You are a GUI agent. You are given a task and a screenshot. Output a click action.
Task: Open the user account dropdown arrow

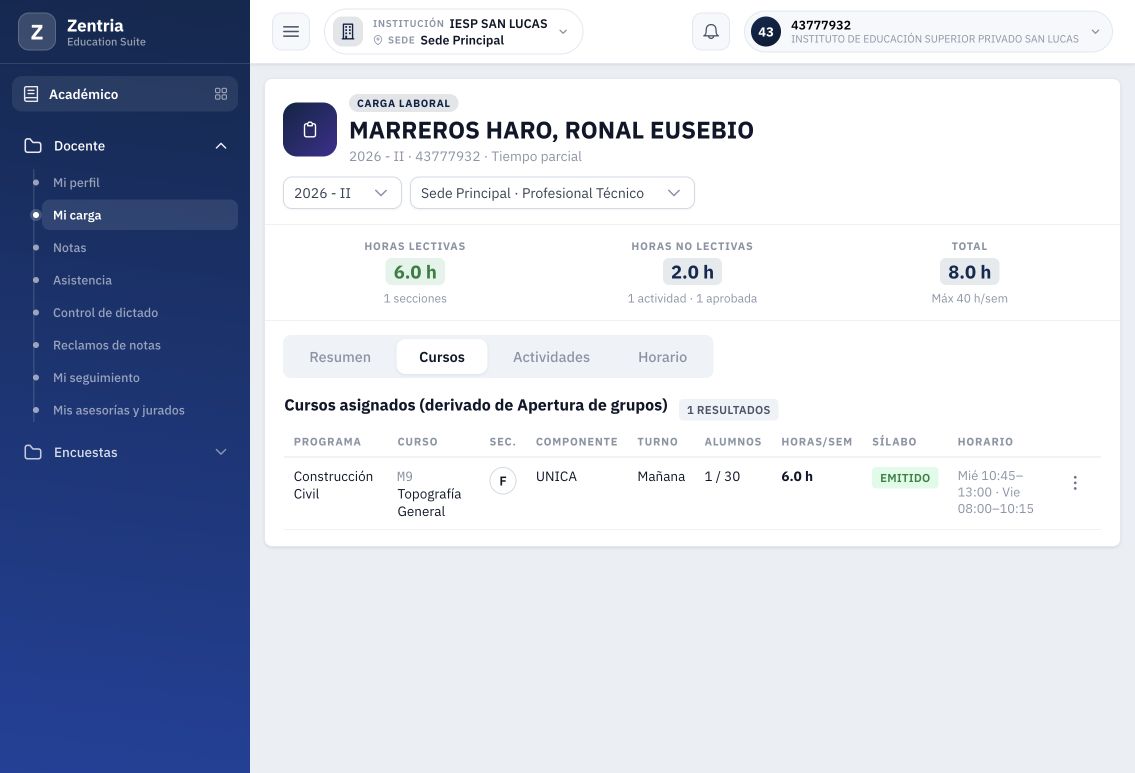(1095, 32)
